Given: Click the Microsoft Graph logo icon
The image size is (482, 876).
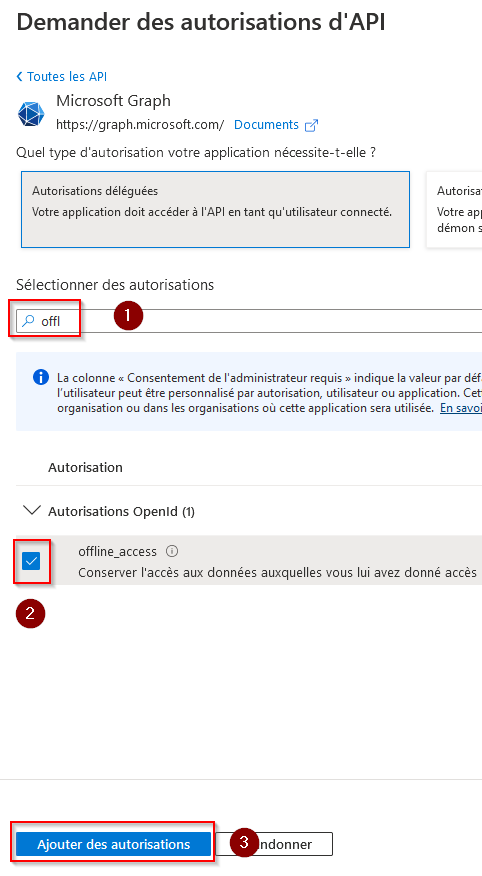Looking at the screenshot, I should point(31,114).
